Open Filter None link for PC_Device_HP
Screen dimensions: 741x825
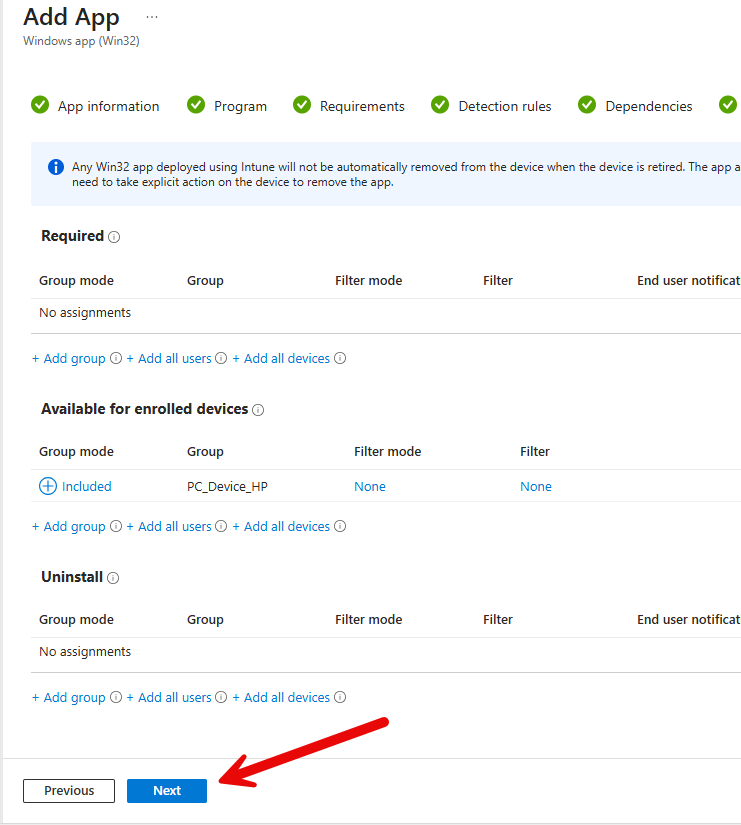coord(535,486)
